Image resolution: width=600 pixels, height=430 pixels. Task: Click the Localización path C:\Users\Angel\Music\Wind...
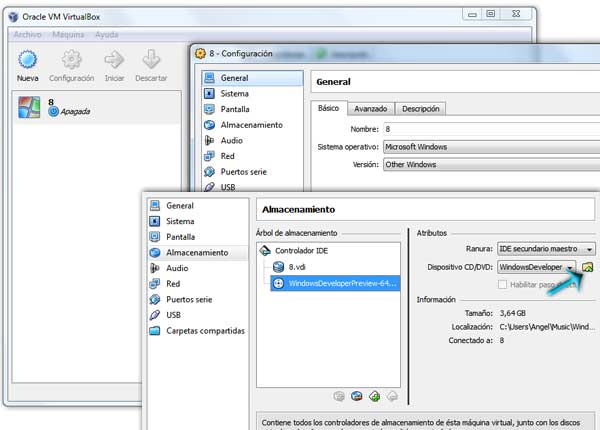[547, 327]
